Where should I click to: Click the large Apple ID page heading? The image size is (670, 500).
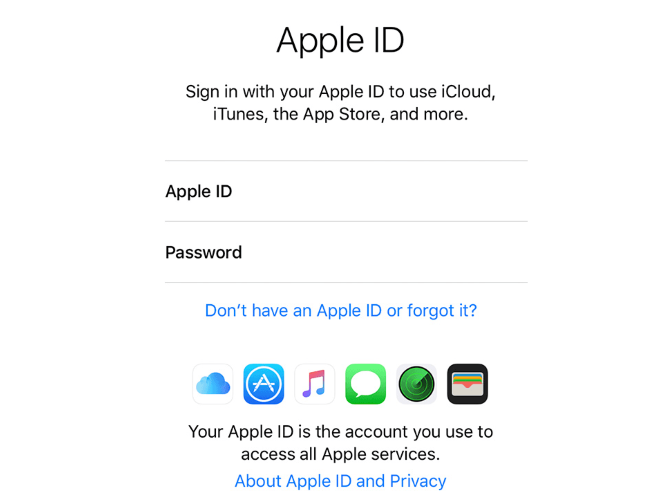click(340, 41)
